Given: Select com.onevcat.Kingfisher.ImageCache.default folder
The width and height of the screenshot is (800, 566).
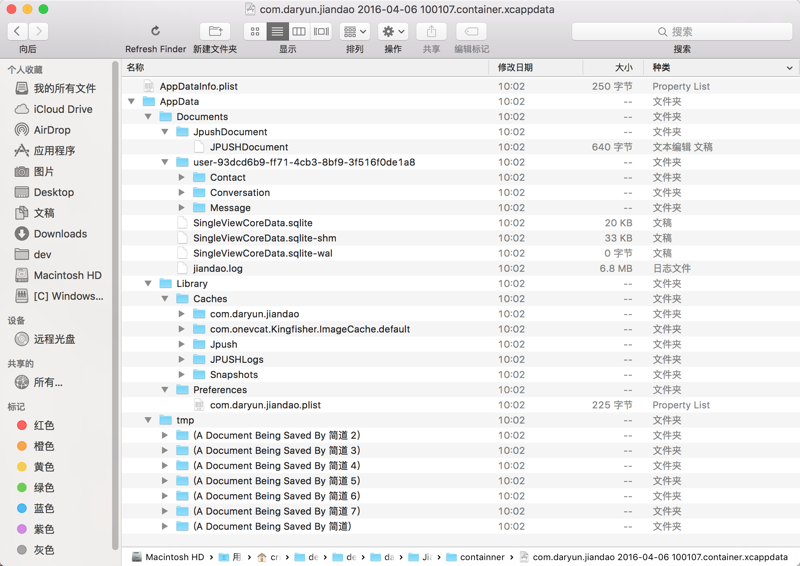Looking at the screenshot, I should coord(460,329).
